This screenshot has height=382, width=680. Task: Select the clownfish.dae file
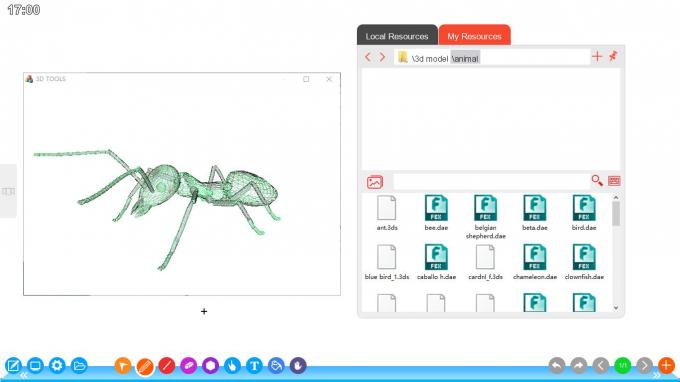(584, 262)
